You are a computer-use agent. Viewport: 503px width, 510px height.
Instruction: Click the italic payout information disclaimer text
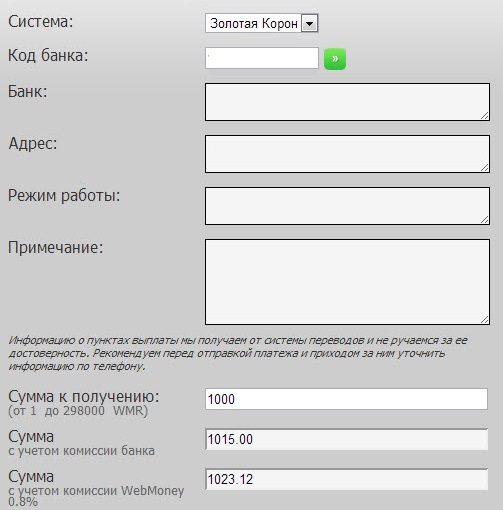pos(238,353)
